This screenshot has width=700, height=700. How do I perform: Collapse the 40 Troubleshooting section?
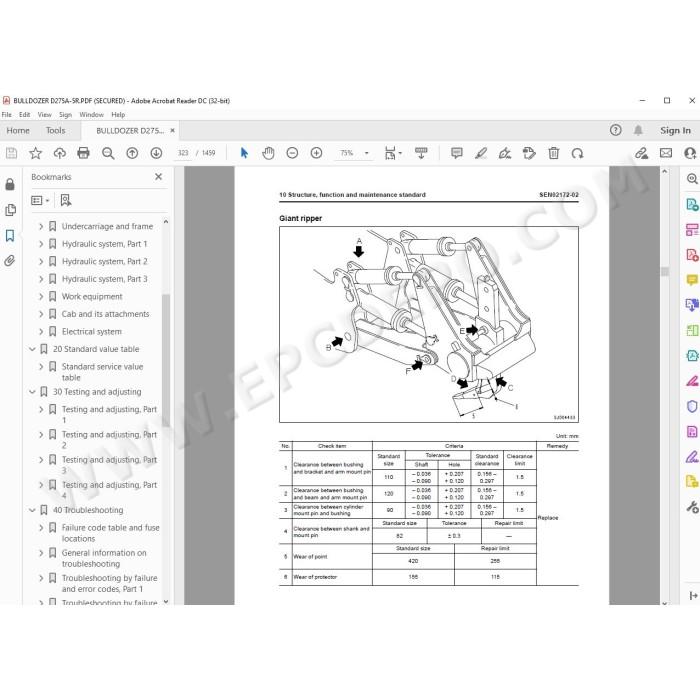click(32, 510)
